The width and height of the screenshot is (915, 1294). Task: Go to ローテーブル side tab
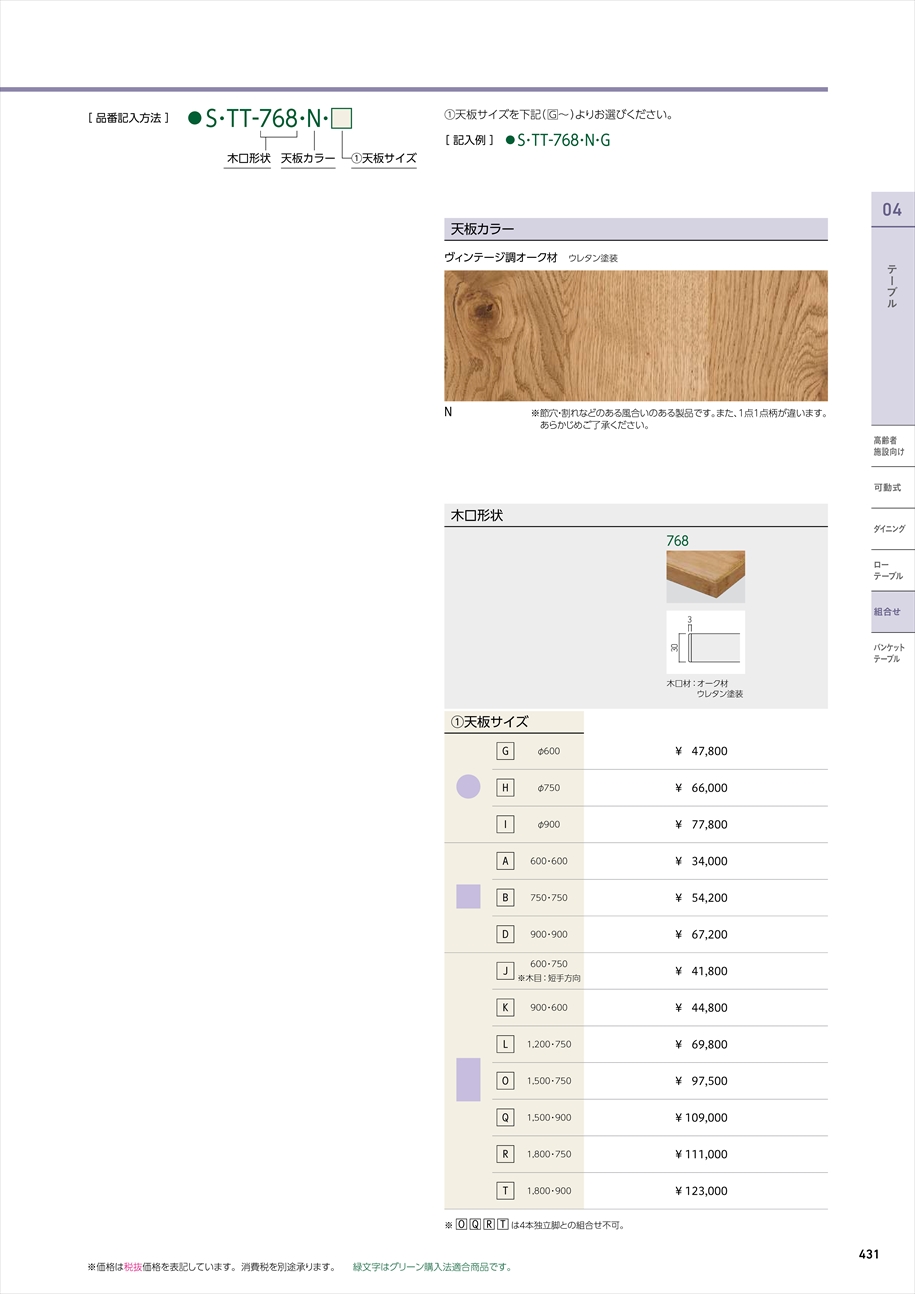pyautogui.click(x=888, y=570)
